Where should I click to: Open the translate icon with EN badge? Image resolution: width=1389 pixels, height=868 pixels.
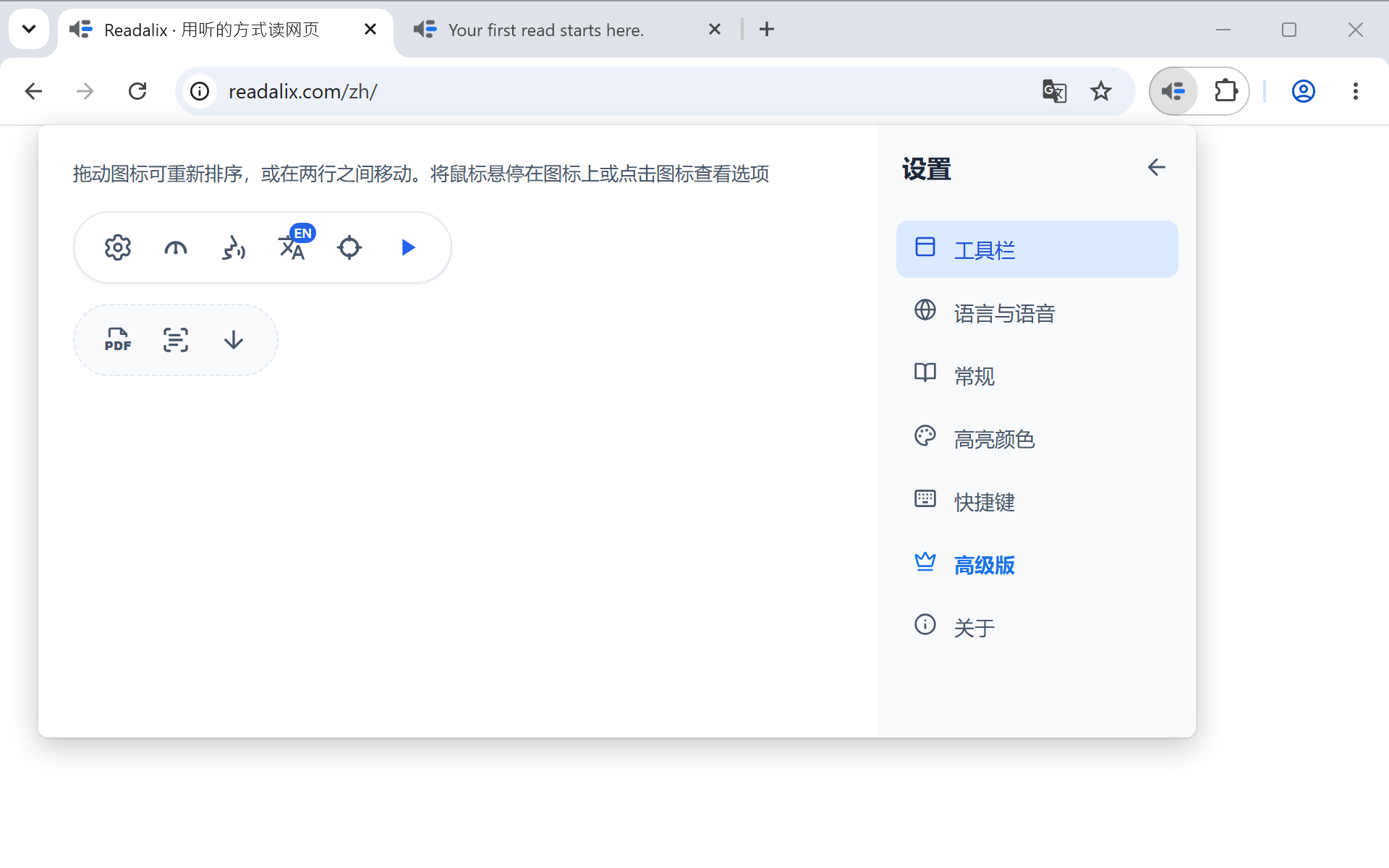(295, 244)
